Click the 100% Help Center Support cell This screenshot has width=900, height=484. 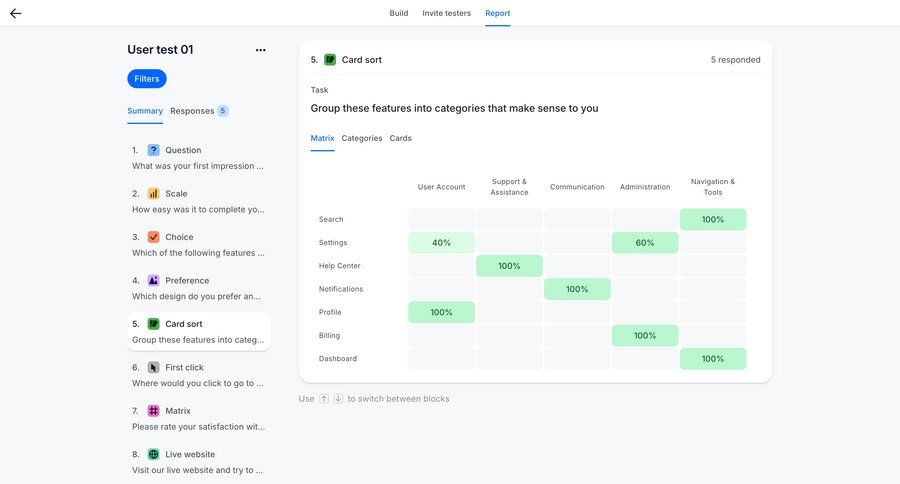[x=509, y=266]
